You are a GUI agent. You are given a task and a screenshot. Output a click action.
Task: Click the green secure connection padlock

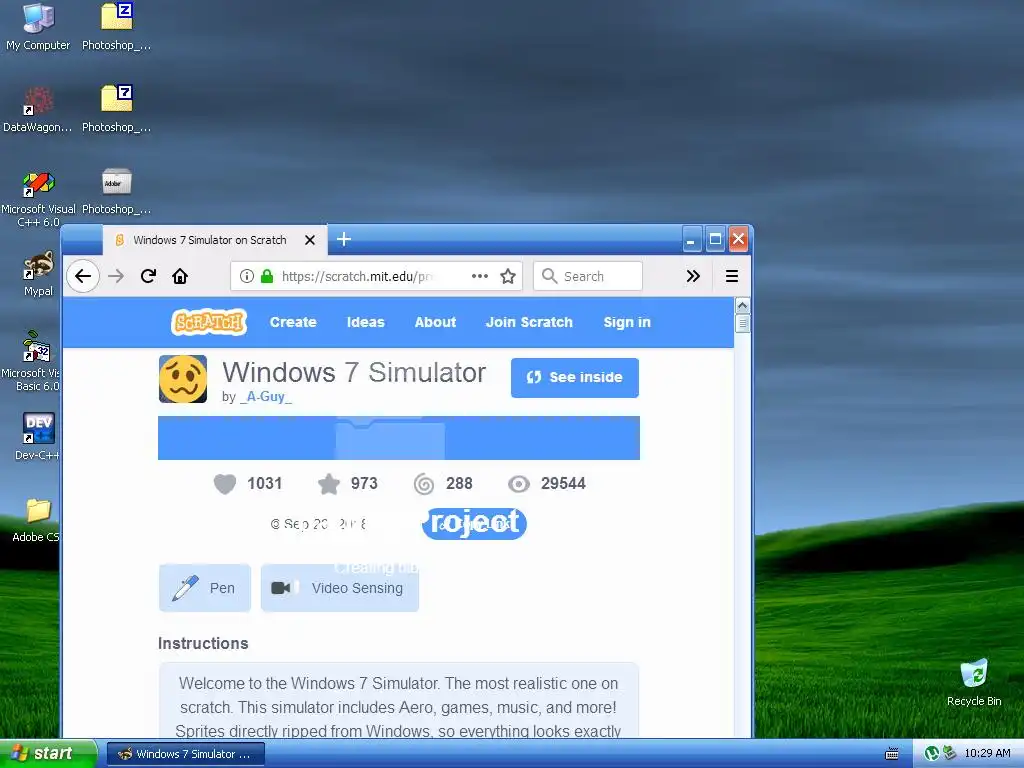click(266, 276)
